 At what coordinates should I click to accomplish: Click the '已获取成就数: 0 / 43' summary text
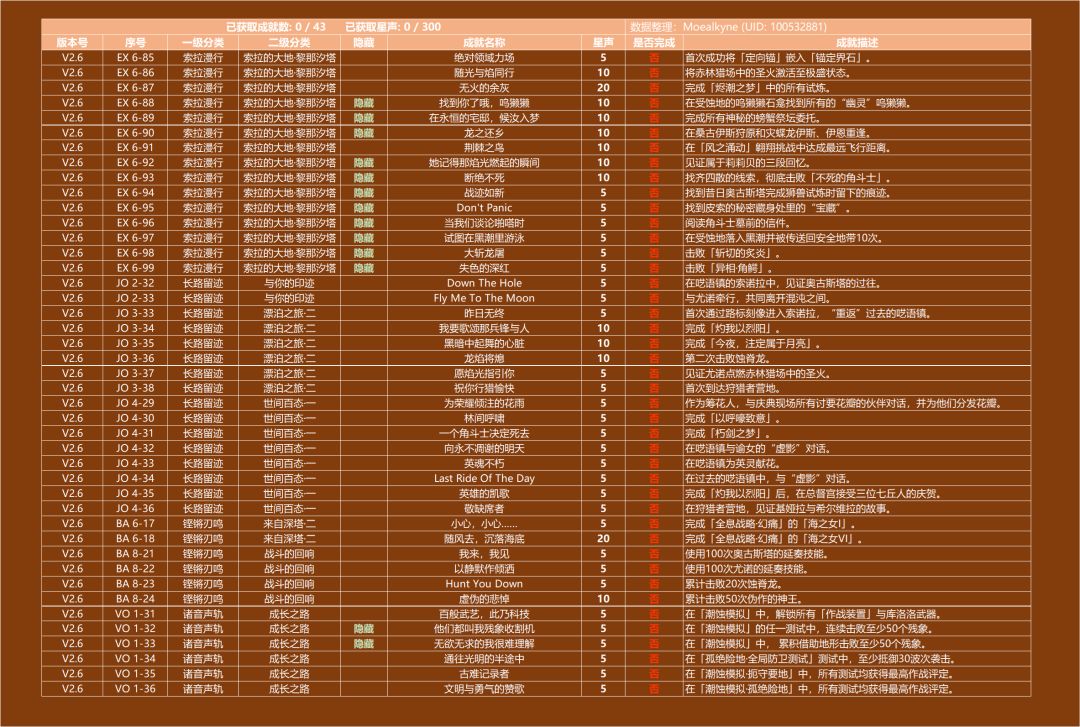click(x=276, y=27)
